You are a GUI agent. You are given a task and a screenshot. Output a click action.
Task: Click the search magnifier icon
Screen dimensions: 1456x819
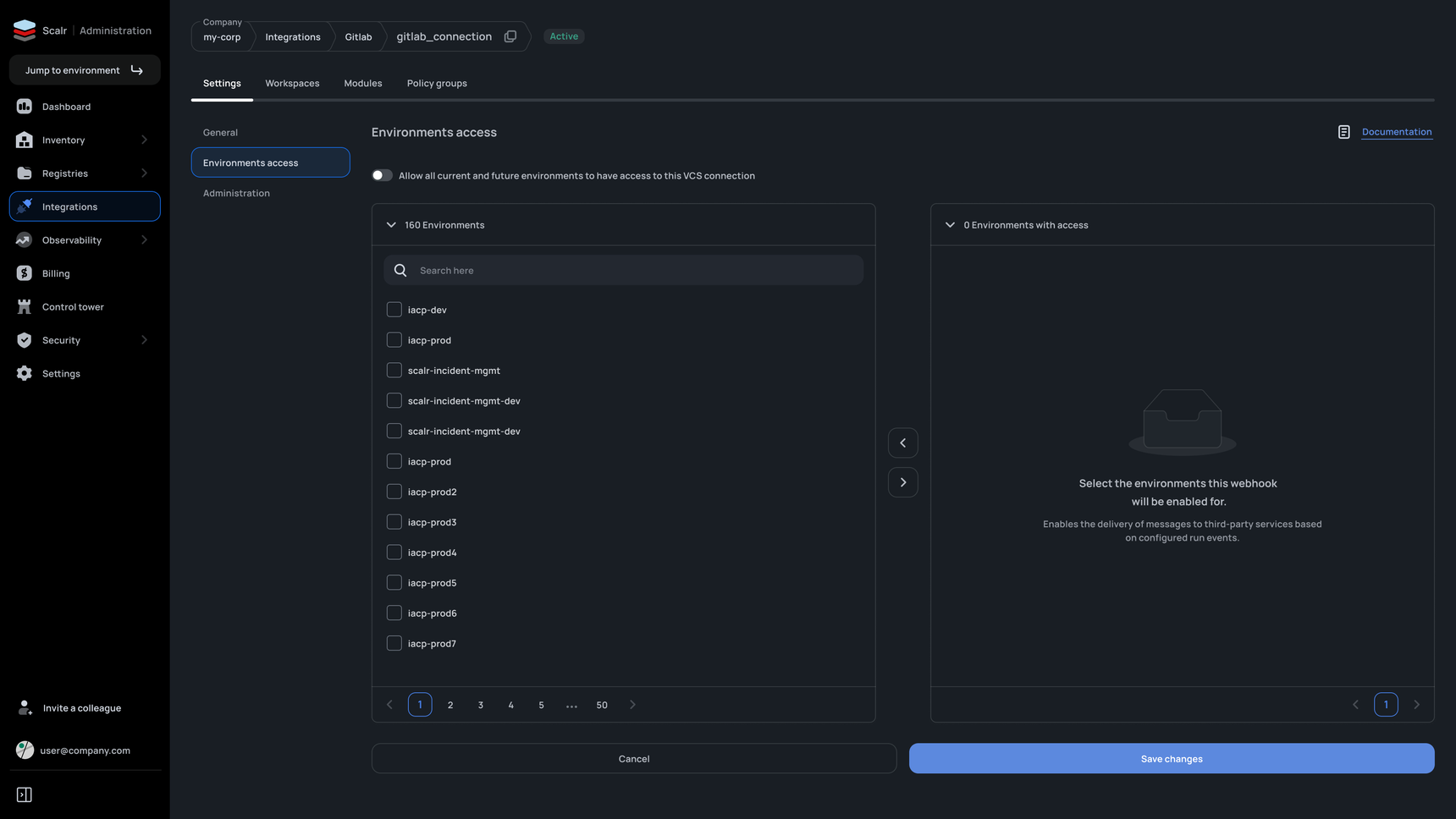click(400, 271)
